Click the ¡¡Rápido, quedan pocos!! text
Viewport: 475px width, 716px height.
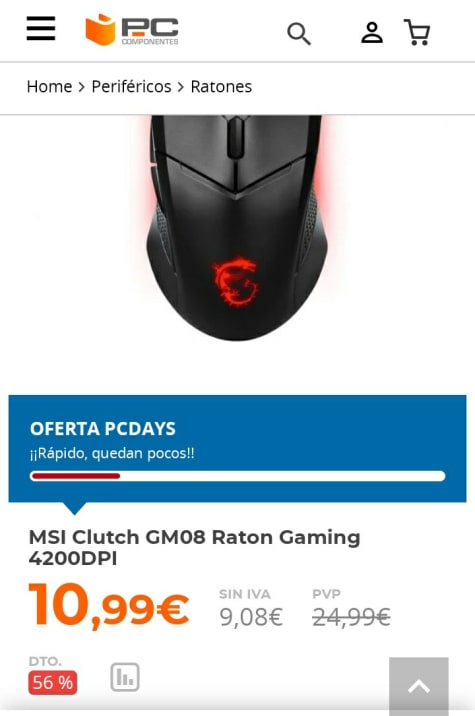[x=112, y=453]
